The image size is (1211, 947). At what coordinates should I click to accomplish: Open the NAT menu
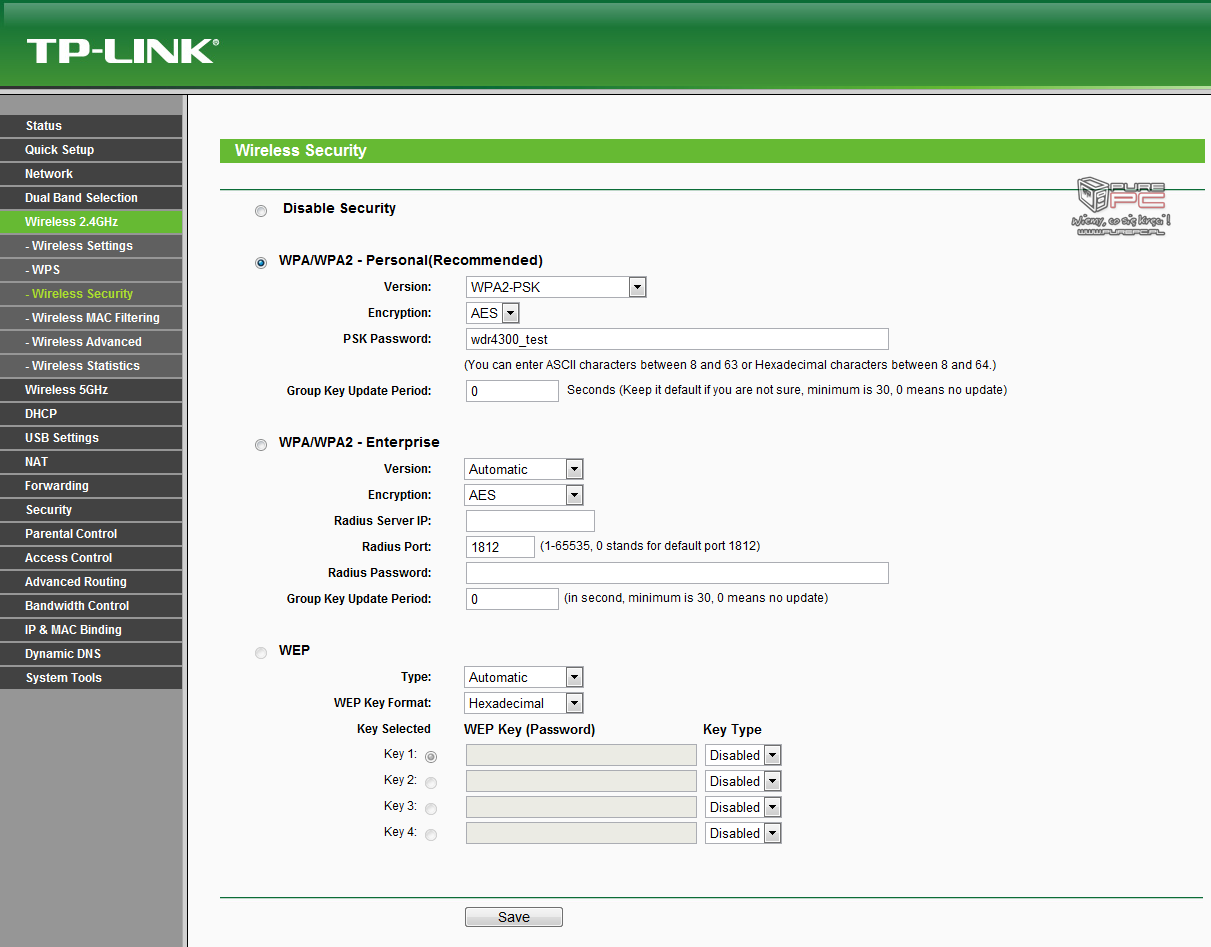click(x=91, y=462)
